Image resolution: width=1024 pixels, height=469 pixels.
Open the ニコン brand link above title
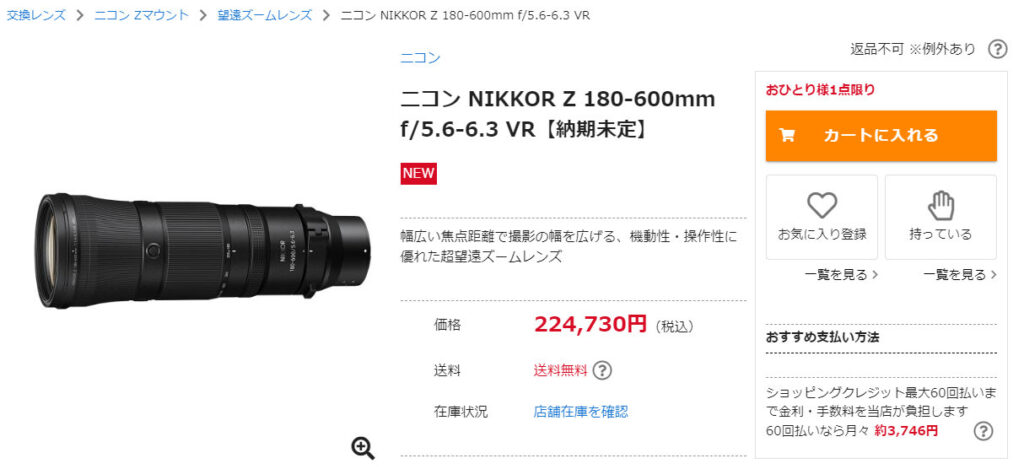420,58
